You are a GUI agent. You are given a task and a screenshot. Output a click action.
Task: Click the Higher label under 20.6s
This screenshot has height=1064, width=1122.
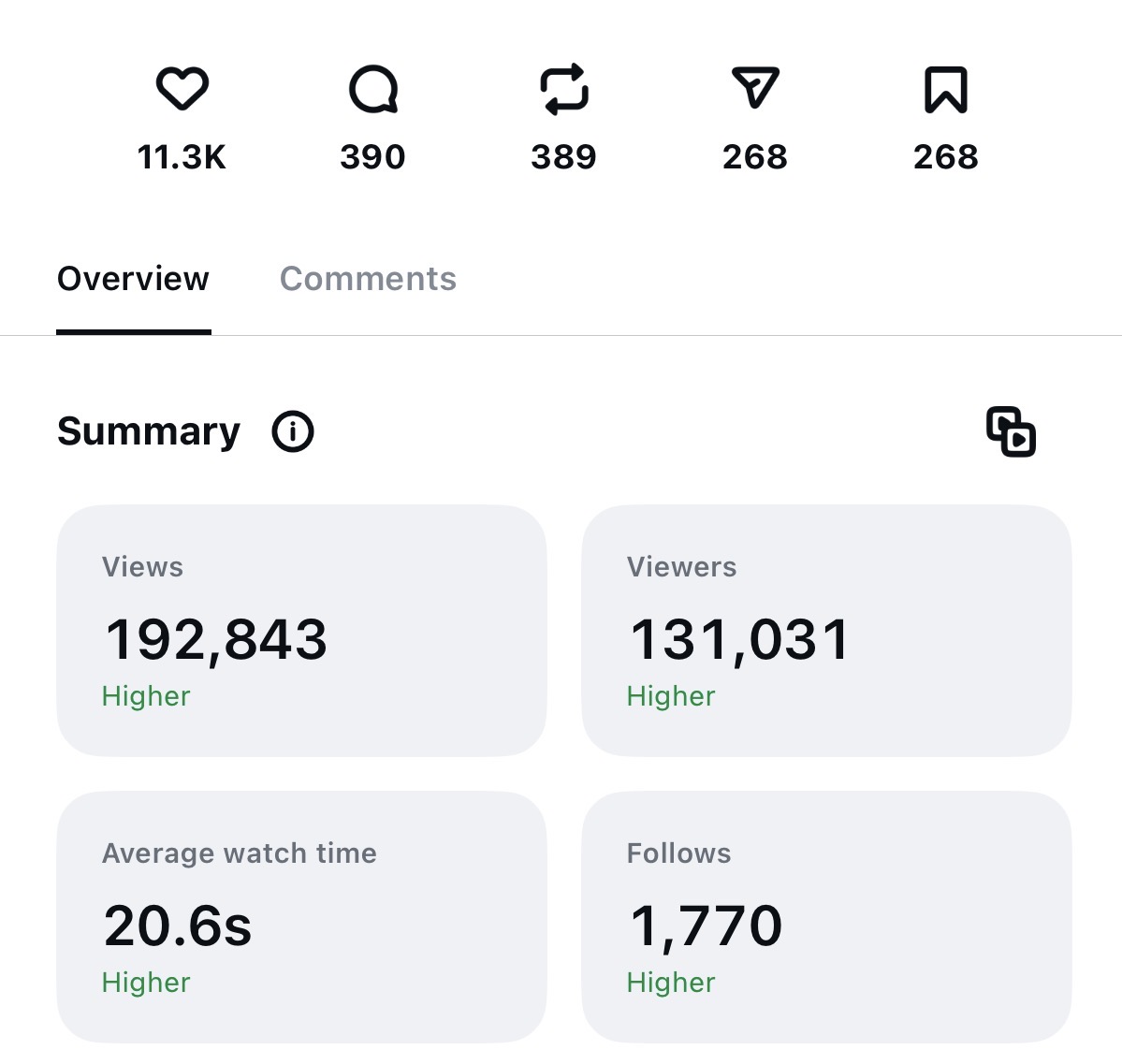(x=146, y=983)
